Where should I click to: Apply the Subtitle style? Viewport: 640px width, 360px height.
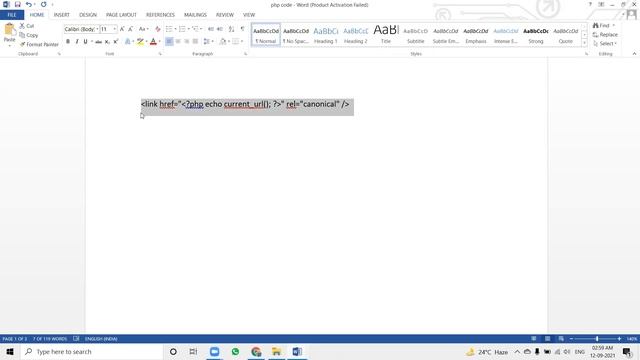416,35
